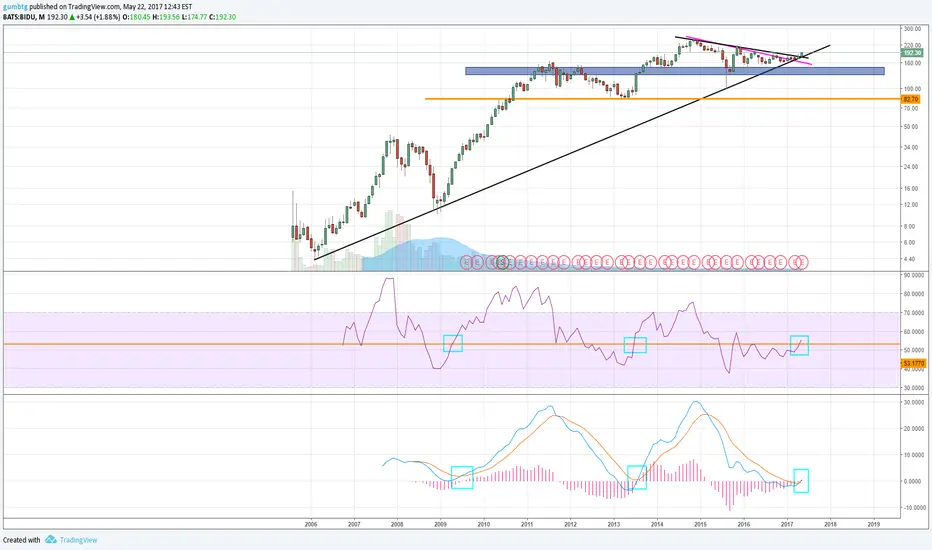The image size is (932, 550).
Task: Click the first earnings E marker near 2009
Action: tap(467, 262)
